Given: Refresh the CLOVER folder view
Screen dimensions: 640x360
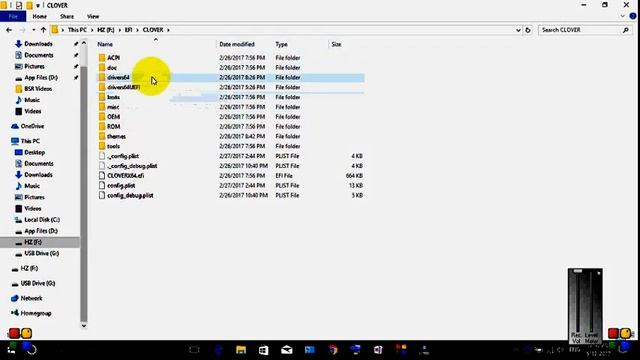Looking at the screenshot, I should coord(528,30).
